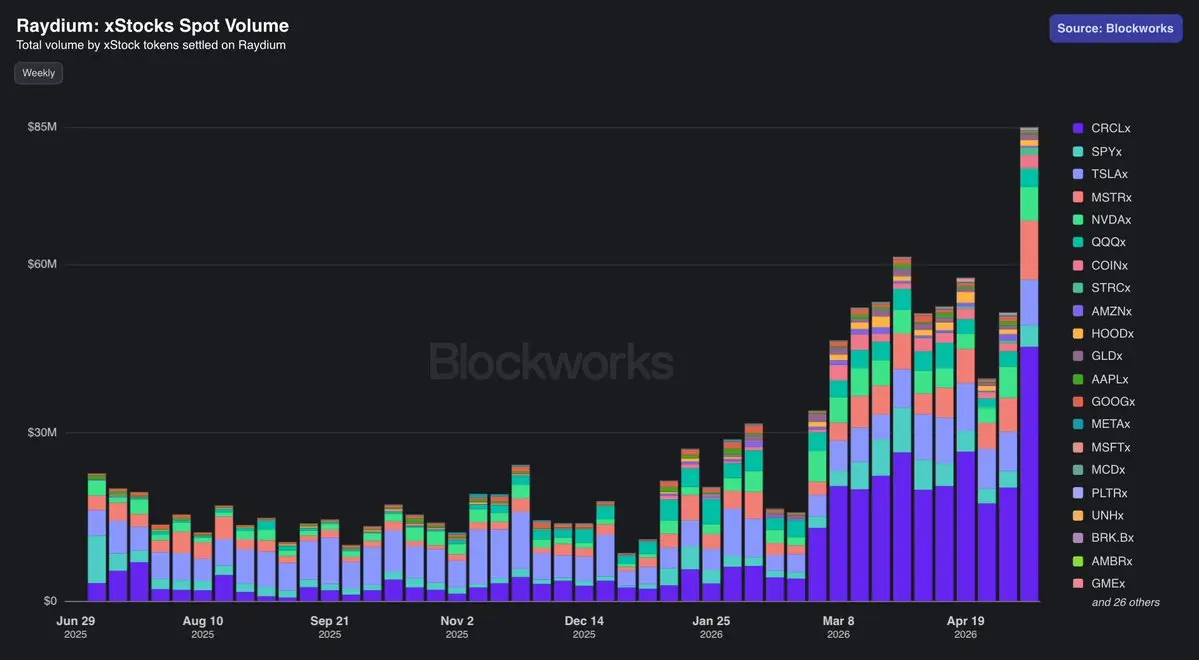The image size is (1199, 660).
Task: Click the CRCLx legend color swatch
Action: pos(1078,128)
